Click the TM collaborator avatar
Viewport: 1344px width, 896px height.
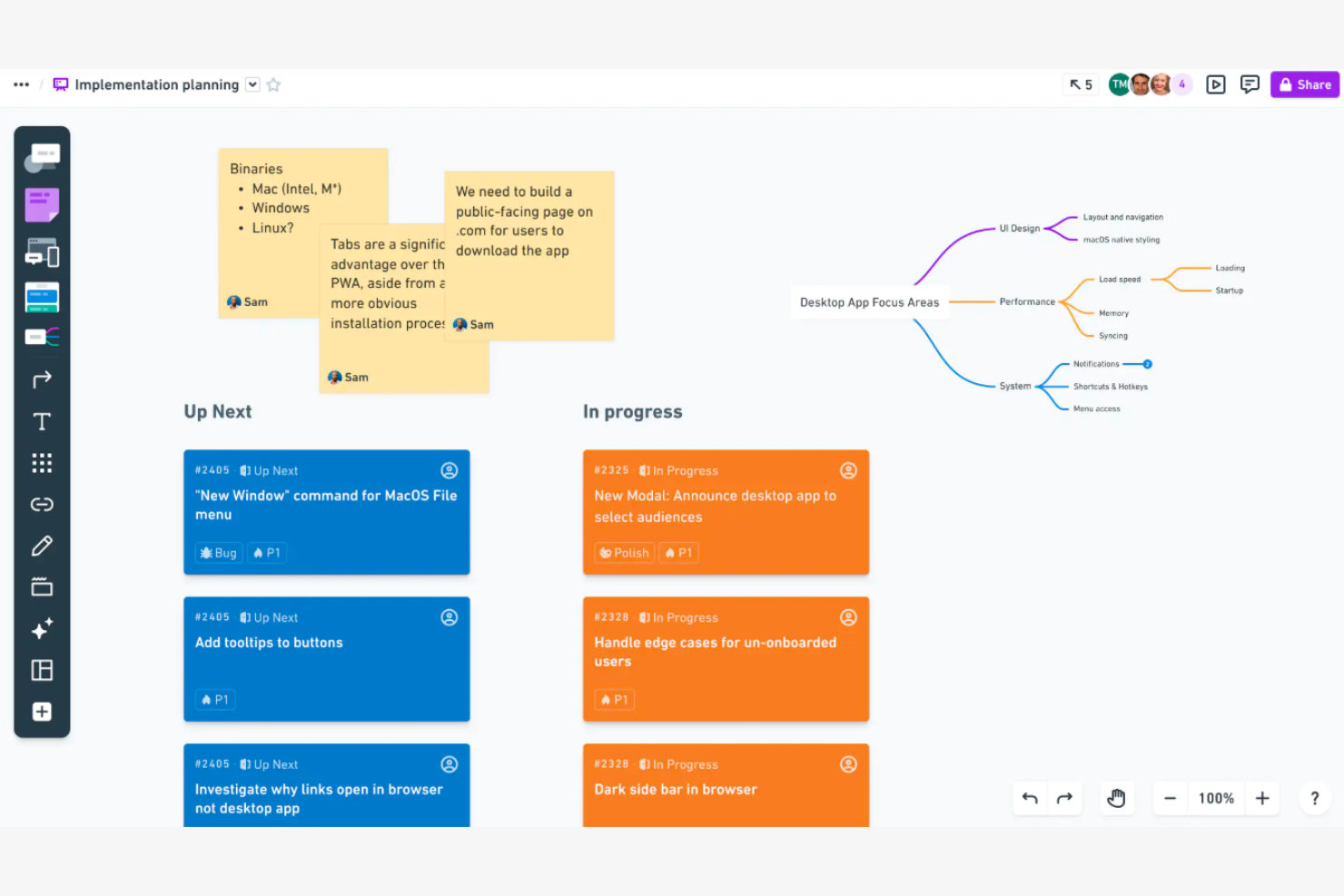tap(1119, 84)
